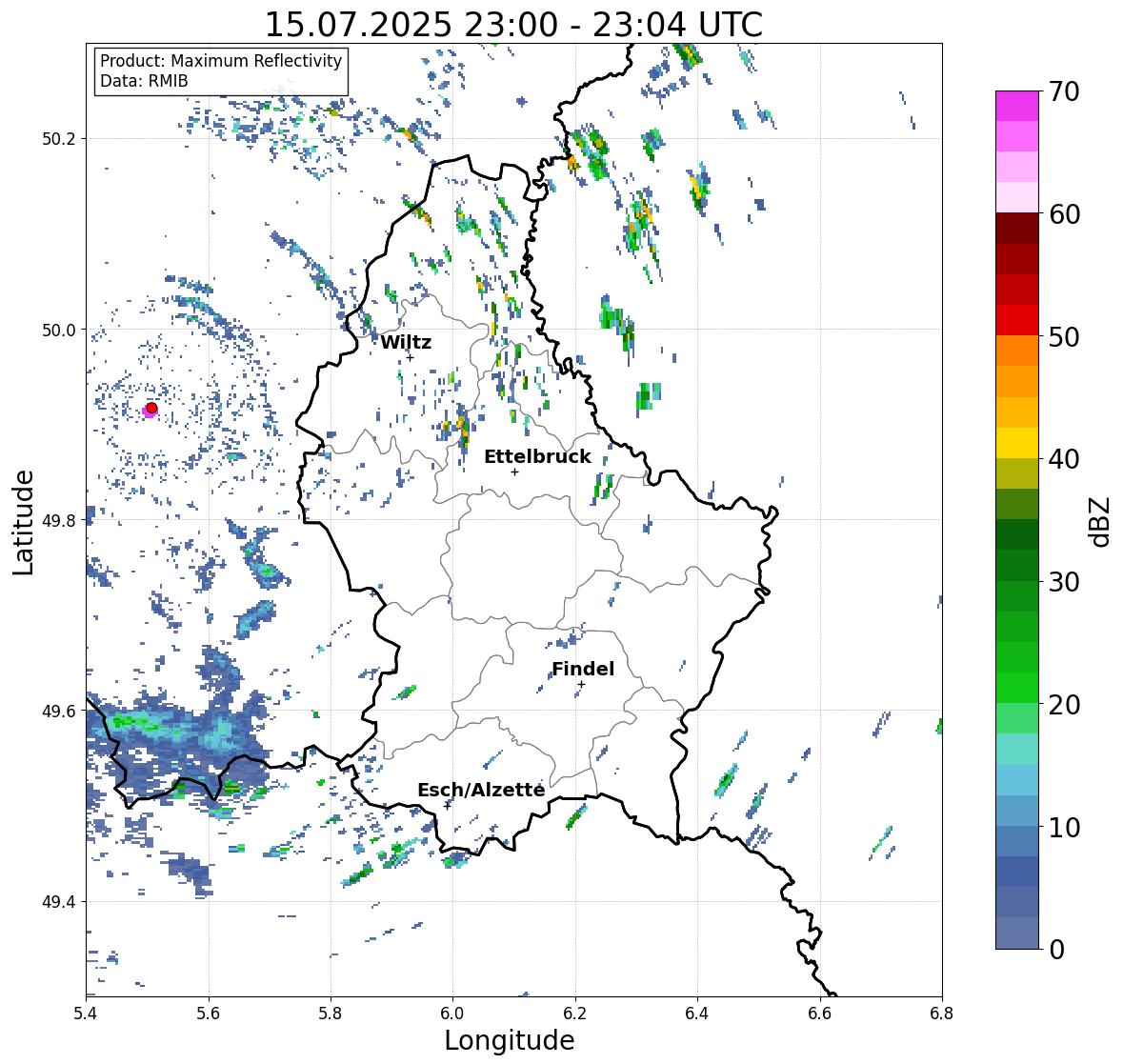Click the longitude tick label 6.8
This screenshot has width=1123, height=1064.
pos(942,1013)
